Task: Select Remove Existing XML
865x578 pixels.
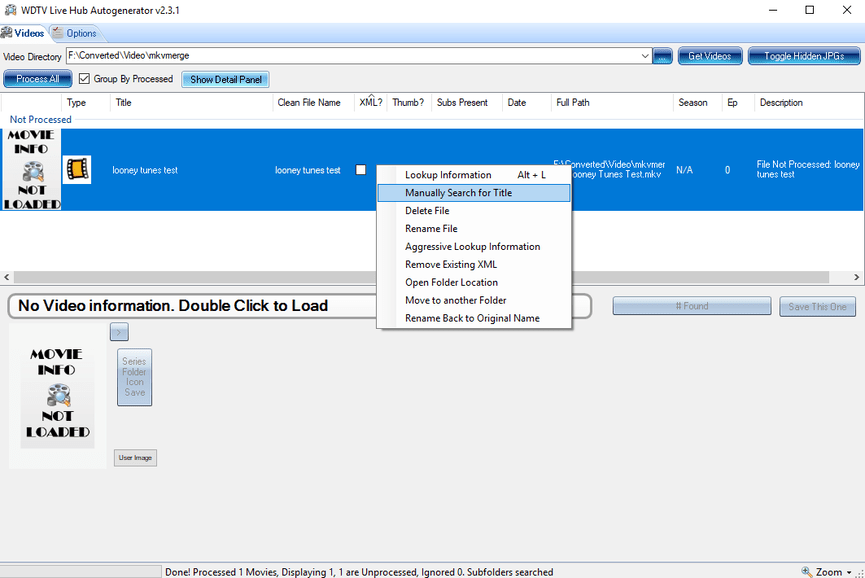Action: [x=474, y=264]
